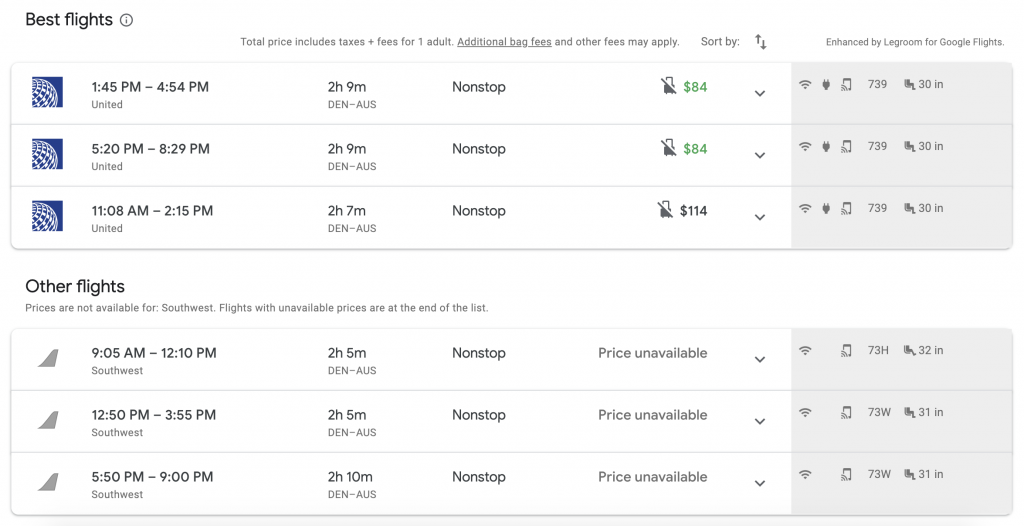Click the United logo on the 1:45 PM flight
The height and width of the screenshot is (526, 1024).
tap(48, 92)
